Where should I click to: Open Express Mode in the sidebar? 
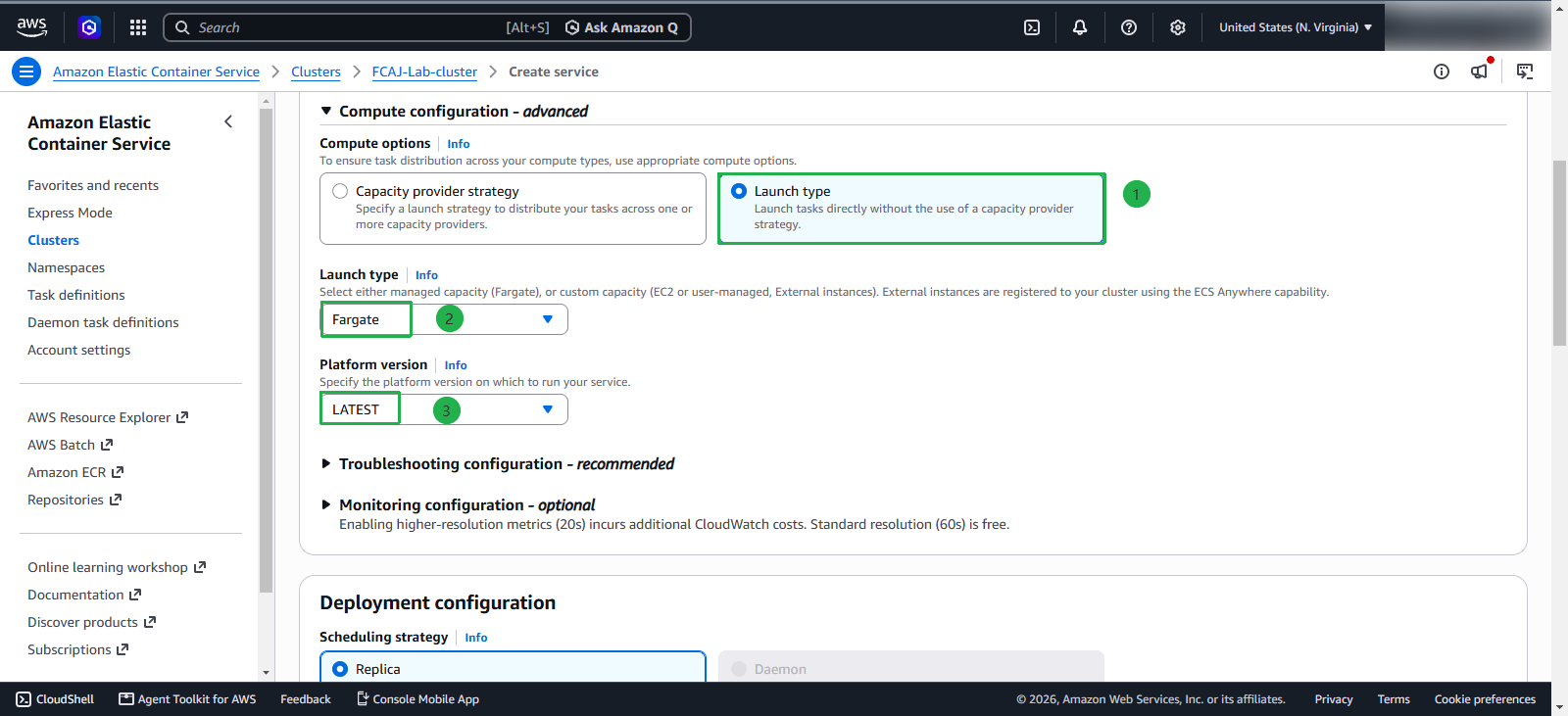click(x=70, y=213)
